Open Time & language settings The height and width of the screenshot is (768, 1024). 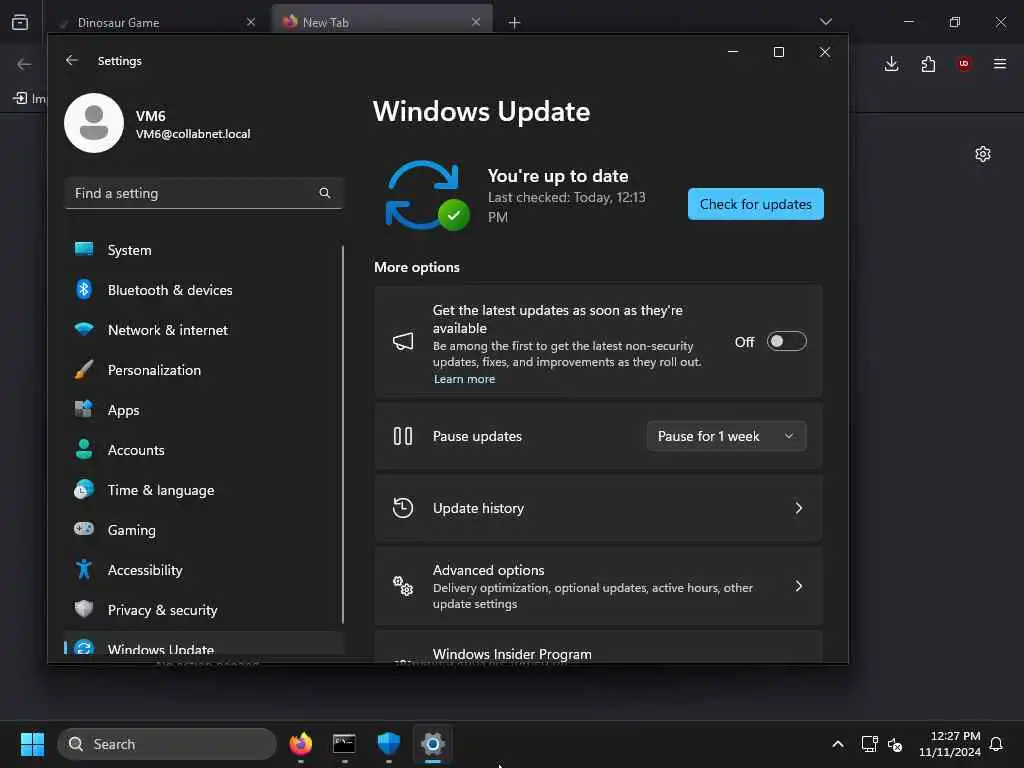click(x=204, y=490)
